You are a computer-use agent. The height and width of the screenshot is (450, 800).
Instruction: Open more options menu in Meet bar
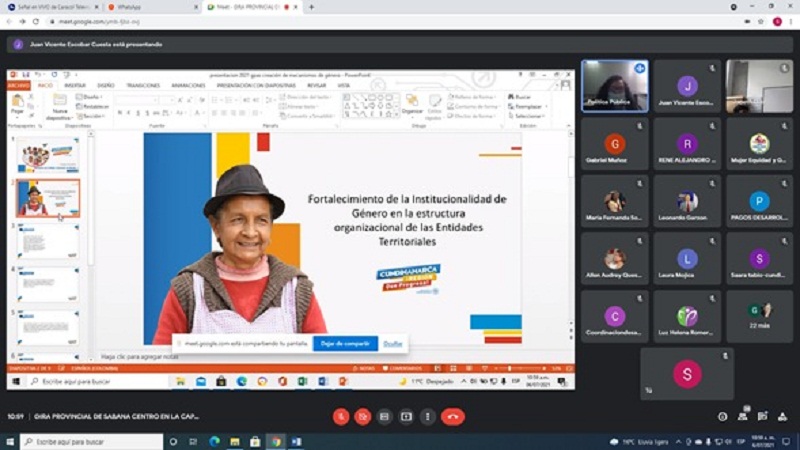(428, 417)
